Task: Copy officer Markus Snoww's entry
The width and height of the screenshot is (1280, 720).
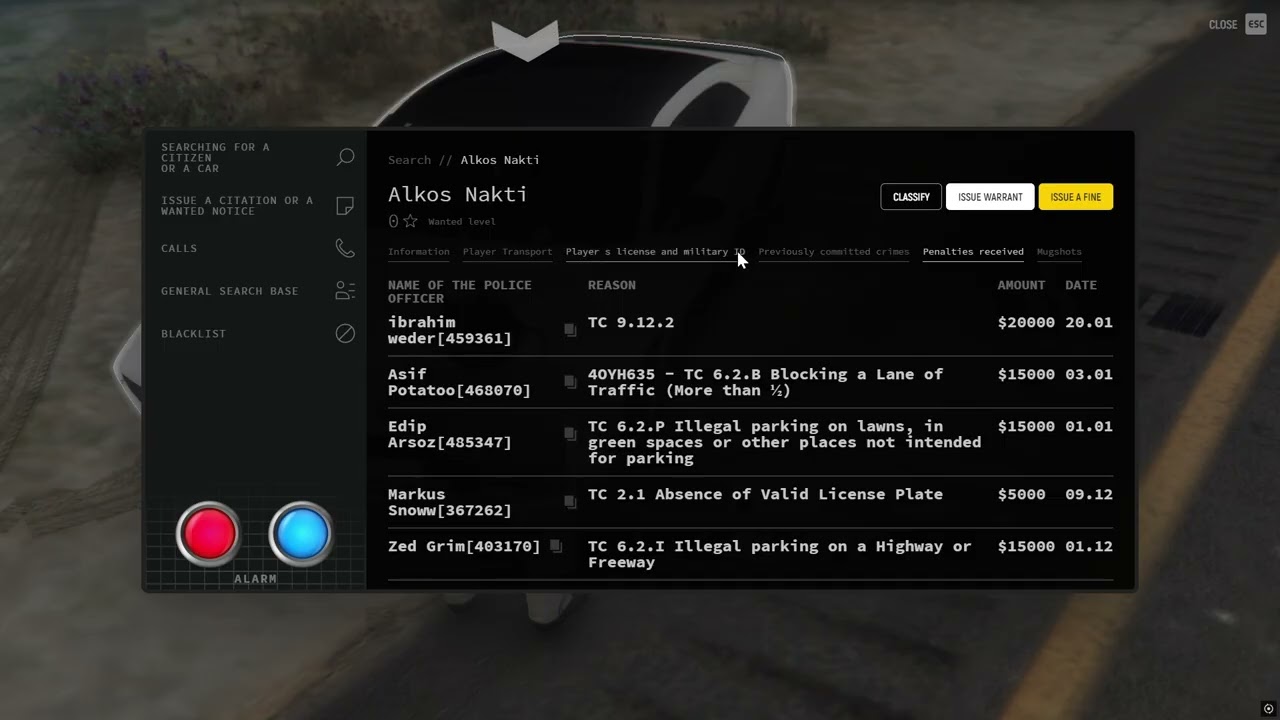Action: 570,502
